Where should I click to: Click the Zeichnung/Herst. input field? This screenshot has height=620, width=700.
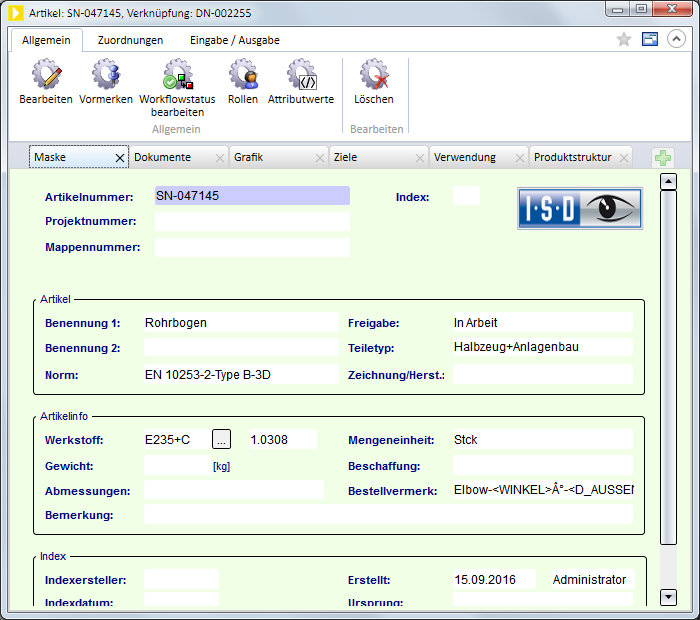(543, 374)
